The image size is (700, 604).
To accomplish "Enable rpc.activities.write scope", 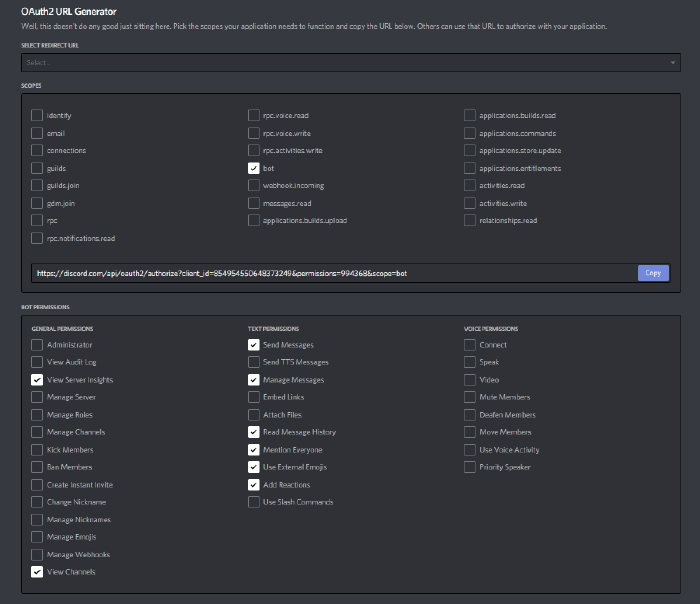I will (254, 150).
